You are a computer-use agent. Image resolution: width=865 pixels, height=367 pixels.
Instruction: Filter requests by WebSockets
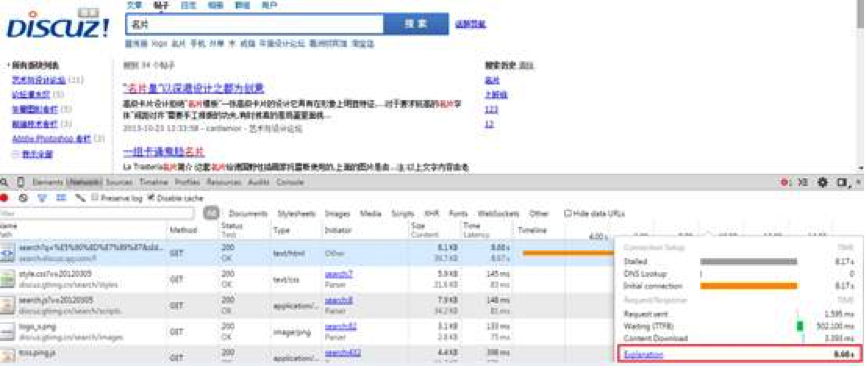[x=498, y=214]
